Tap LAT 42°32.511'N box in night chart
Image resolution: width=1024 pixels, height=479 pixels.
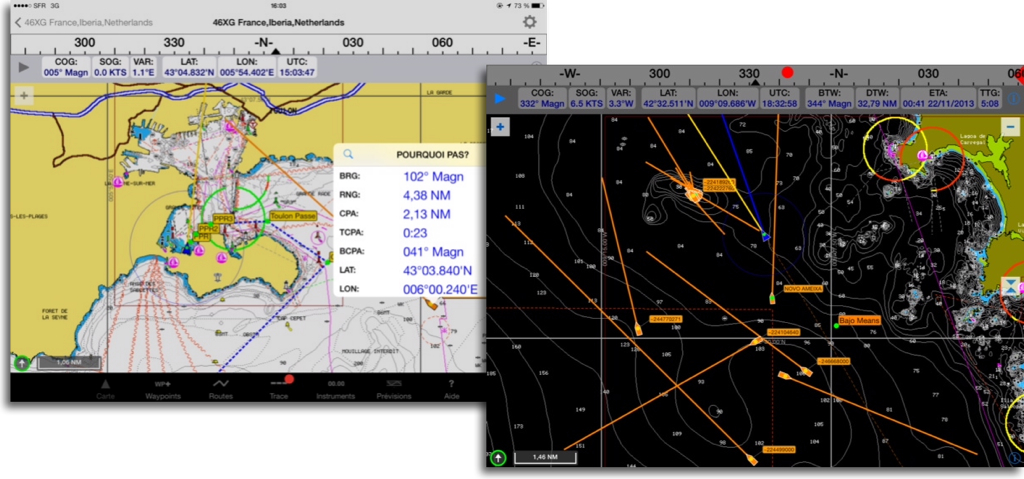668,99
